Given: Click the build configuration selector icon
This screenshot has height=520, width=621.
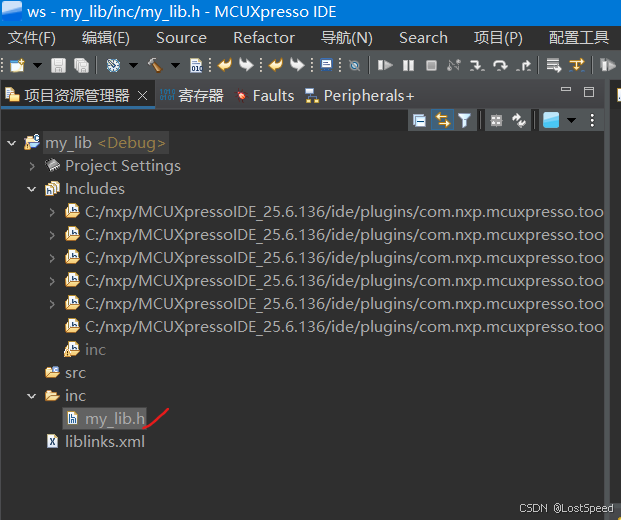Looking at the screenshot, I should 113,65.
